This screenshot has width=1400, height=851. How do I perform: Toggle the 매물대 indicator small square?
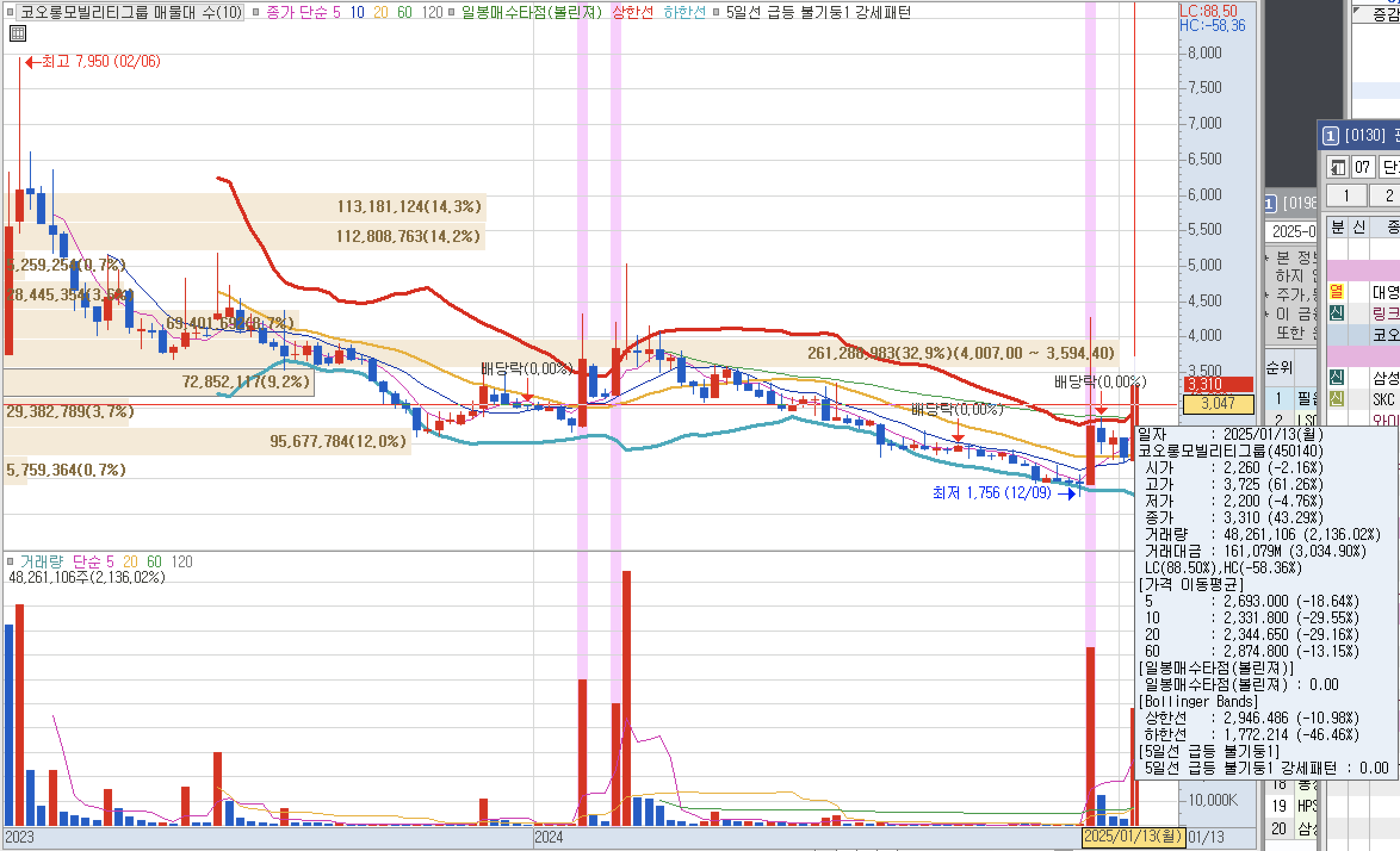[x=11, y=13]
